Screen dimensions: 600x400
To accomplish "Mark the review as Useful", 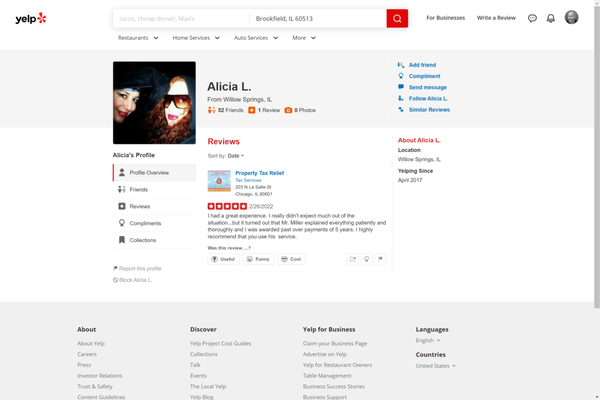I will [223, 259].
